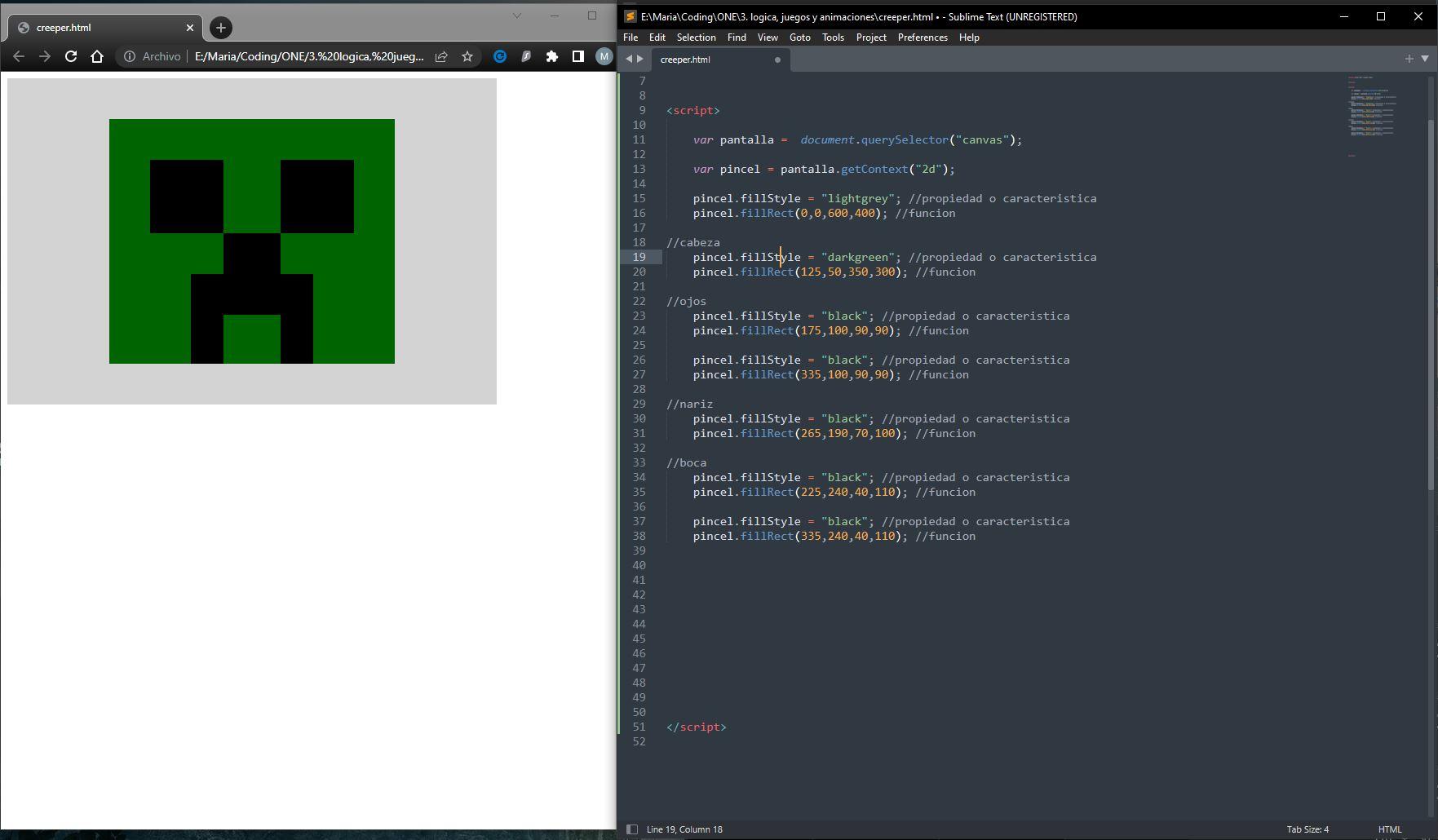Open a new Chrome tab with the plus button
The image size is (1438, 840).
(220, 28)
